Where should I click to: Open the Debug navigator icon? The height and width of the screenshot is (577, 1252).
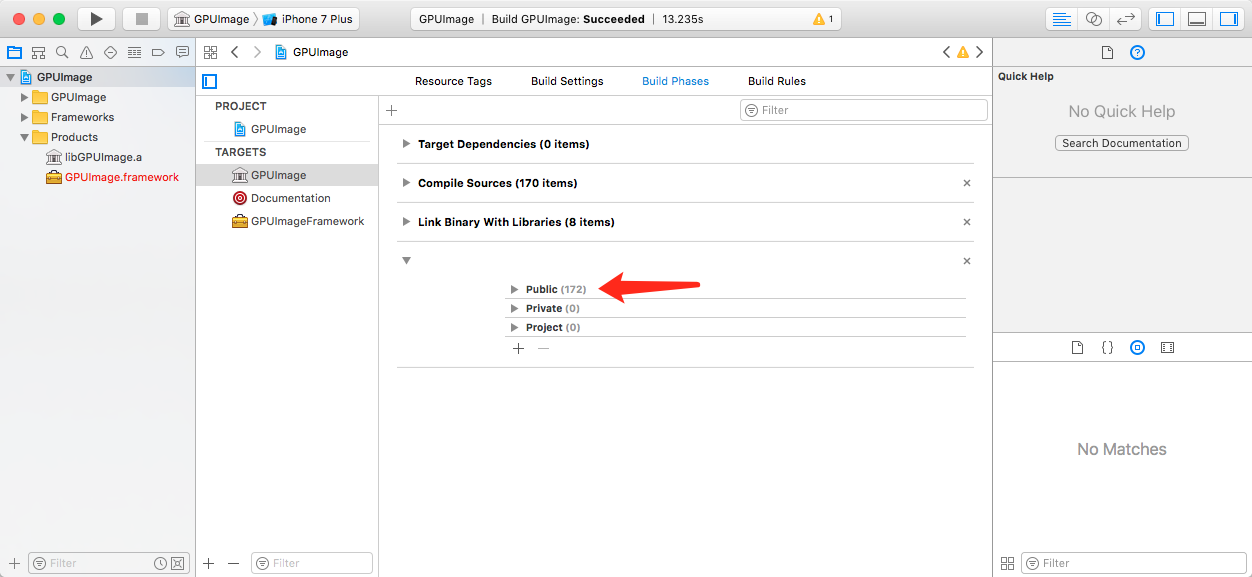pos(134,52)
